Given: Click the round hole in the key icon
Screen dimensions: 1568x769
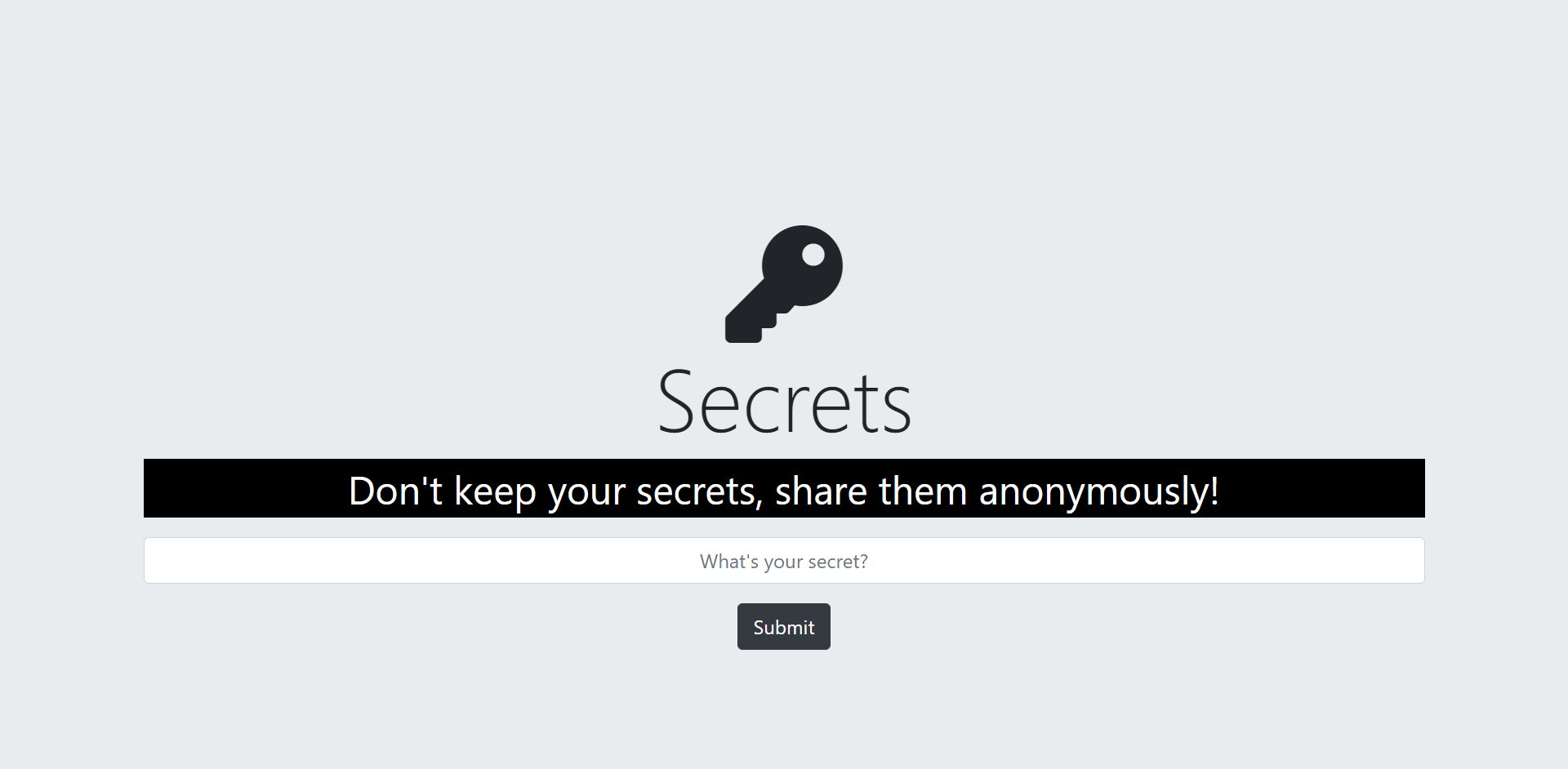Looking at the screenshot, I should tap(813, 255).
